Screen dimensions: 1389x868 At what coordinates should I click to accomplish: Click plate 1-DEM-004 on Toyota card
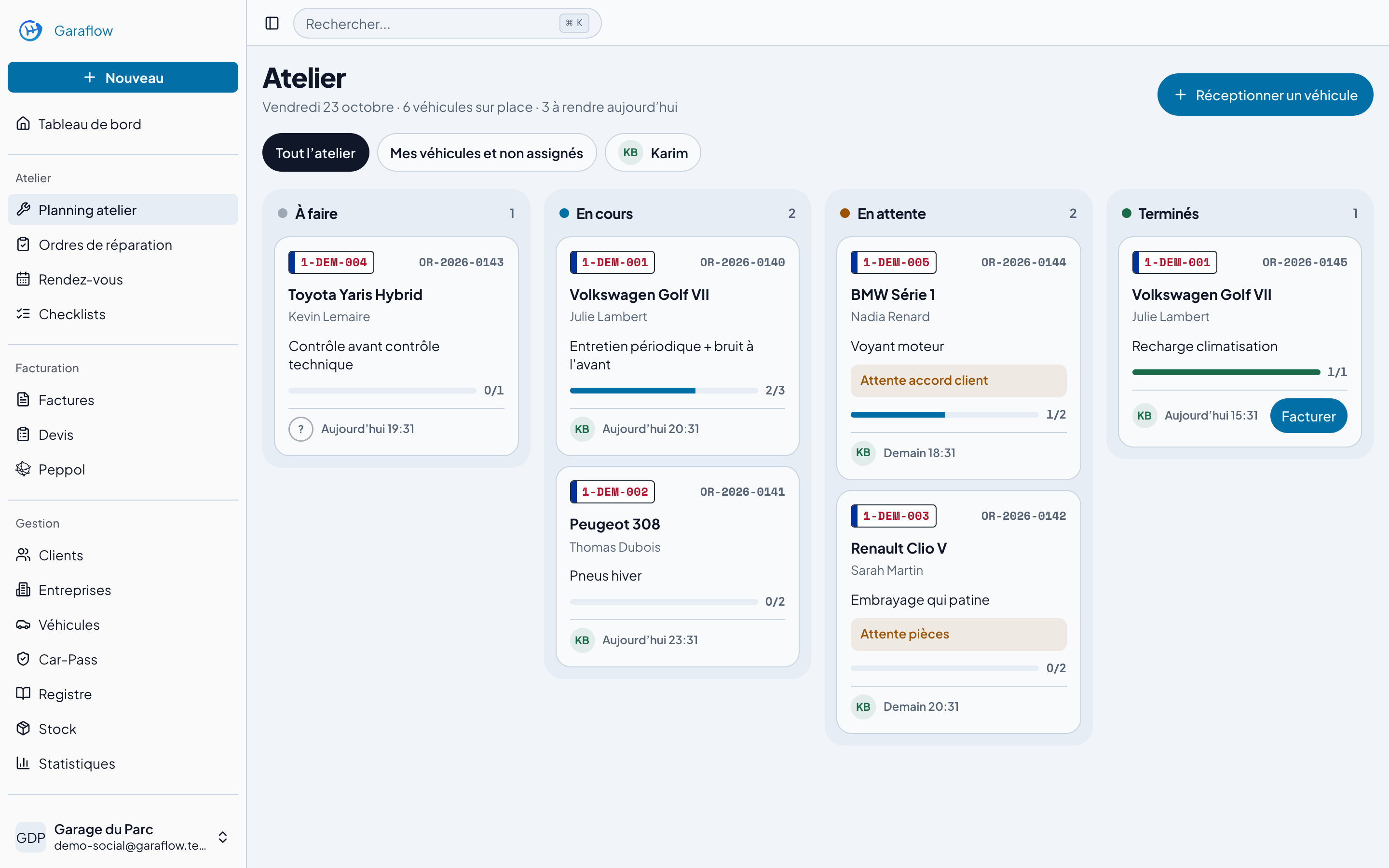click(x=331, y=262)
